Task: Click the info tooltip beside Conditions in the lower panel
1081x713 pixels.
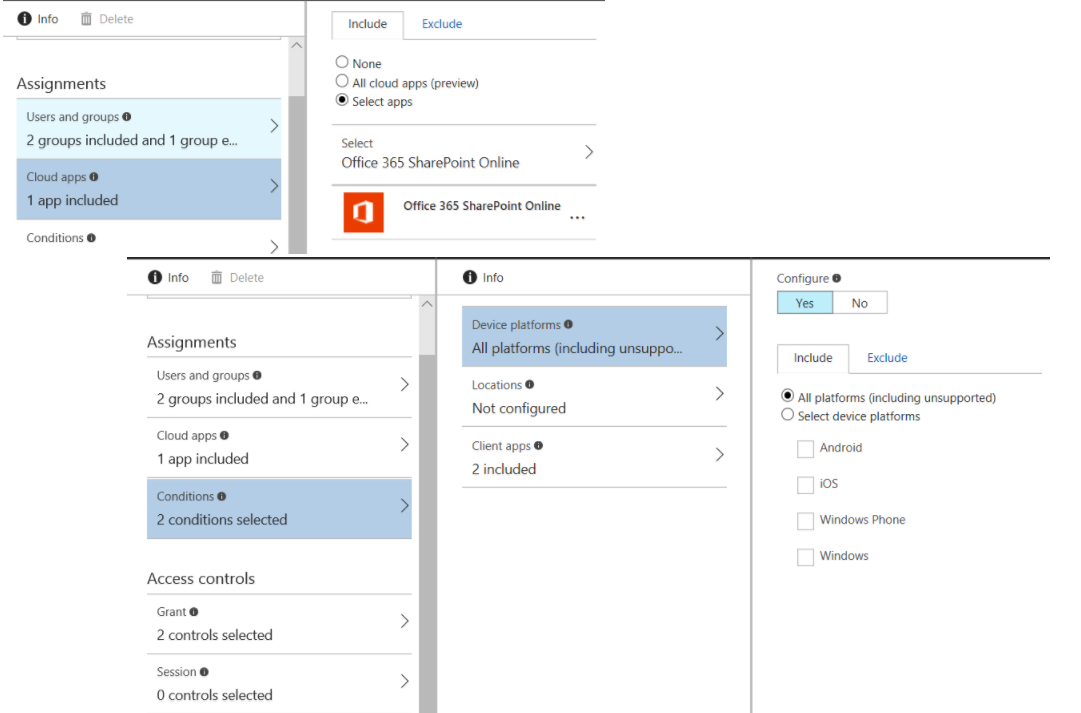Action: [x=221, y=496]
